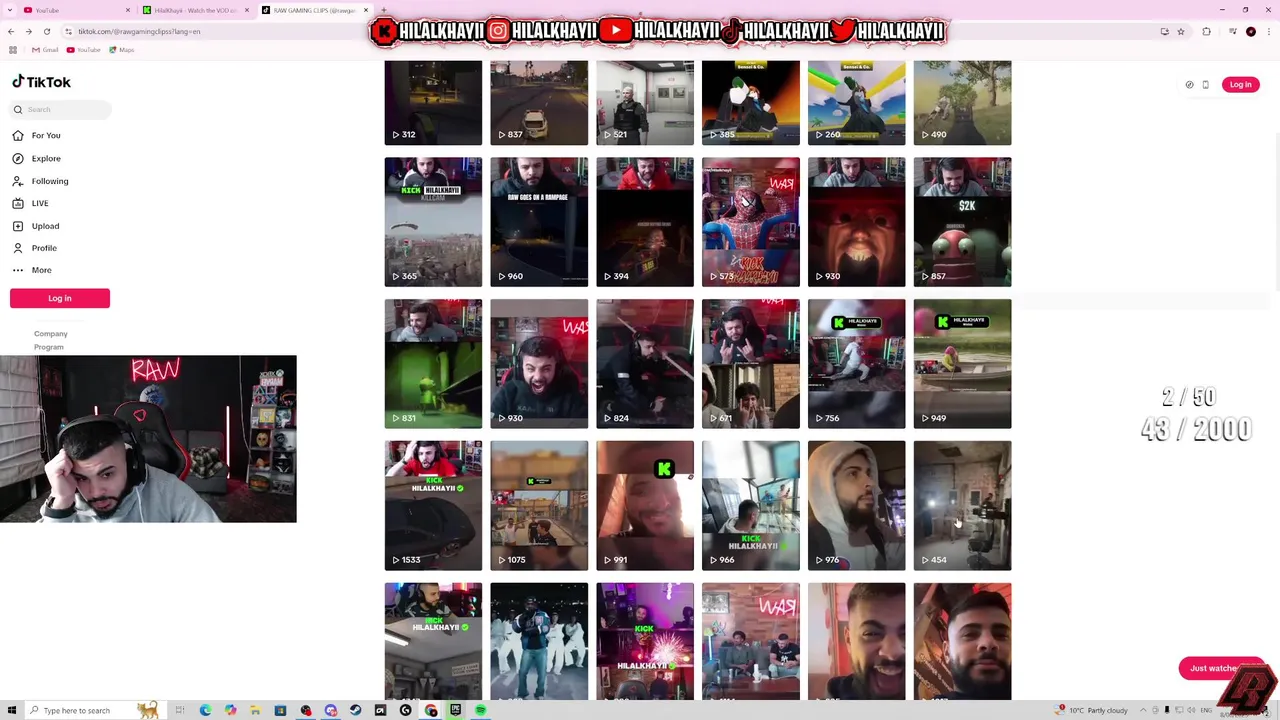Image resolution: width=1280 pixels, height=720 pixels.
Task: Click the browser address bar URL
Action: pyautogui.click(x=139, y=31)
